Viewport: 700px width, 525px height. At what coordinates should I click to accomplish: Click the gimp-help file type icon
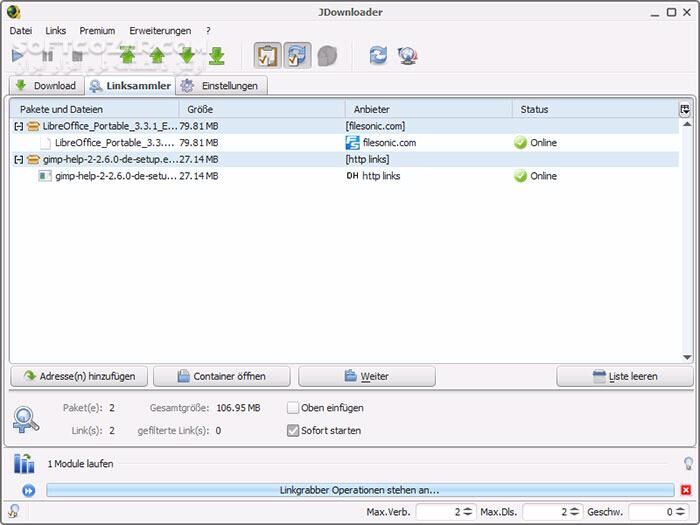tap(45, 176)
